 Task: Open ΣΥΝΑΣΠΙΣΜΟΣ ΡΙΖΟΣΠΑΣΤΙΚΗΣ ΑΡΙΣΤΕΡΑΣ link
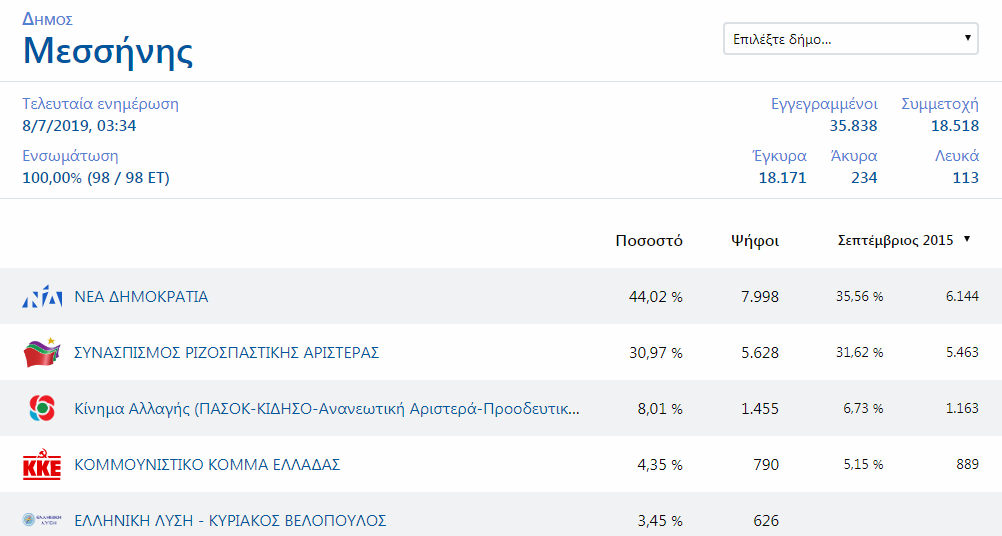click(x=227, y=353)
